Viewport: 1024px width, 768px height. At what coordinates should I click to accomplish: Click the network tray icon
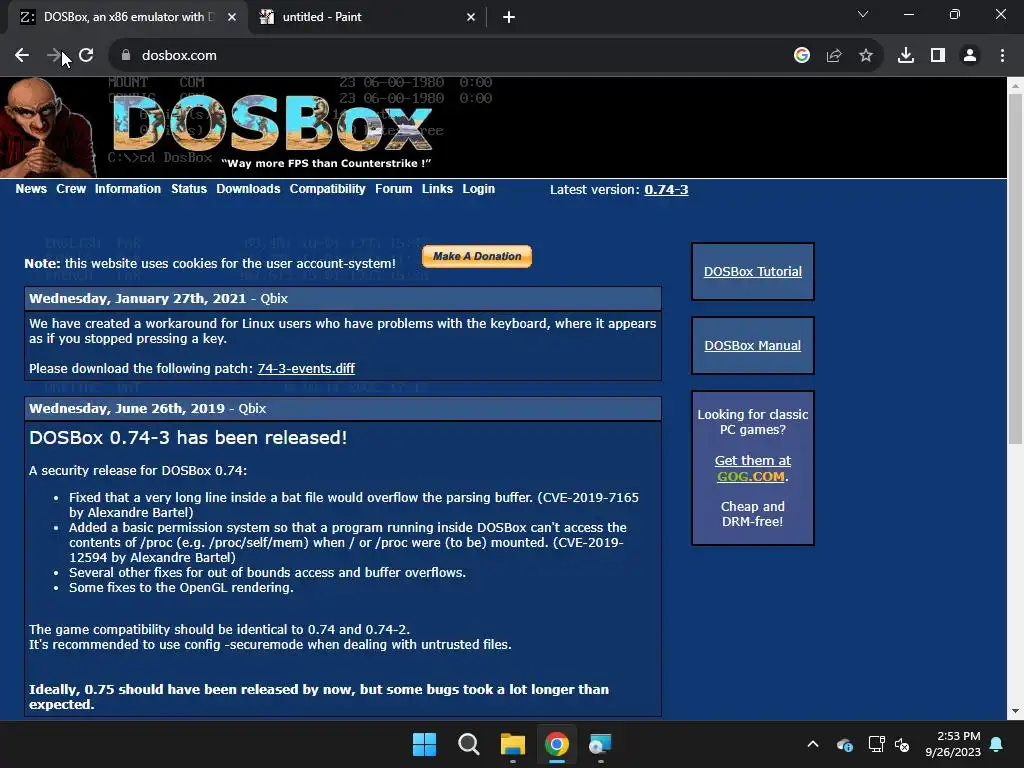pyautogui.click(x=876, y=744)
